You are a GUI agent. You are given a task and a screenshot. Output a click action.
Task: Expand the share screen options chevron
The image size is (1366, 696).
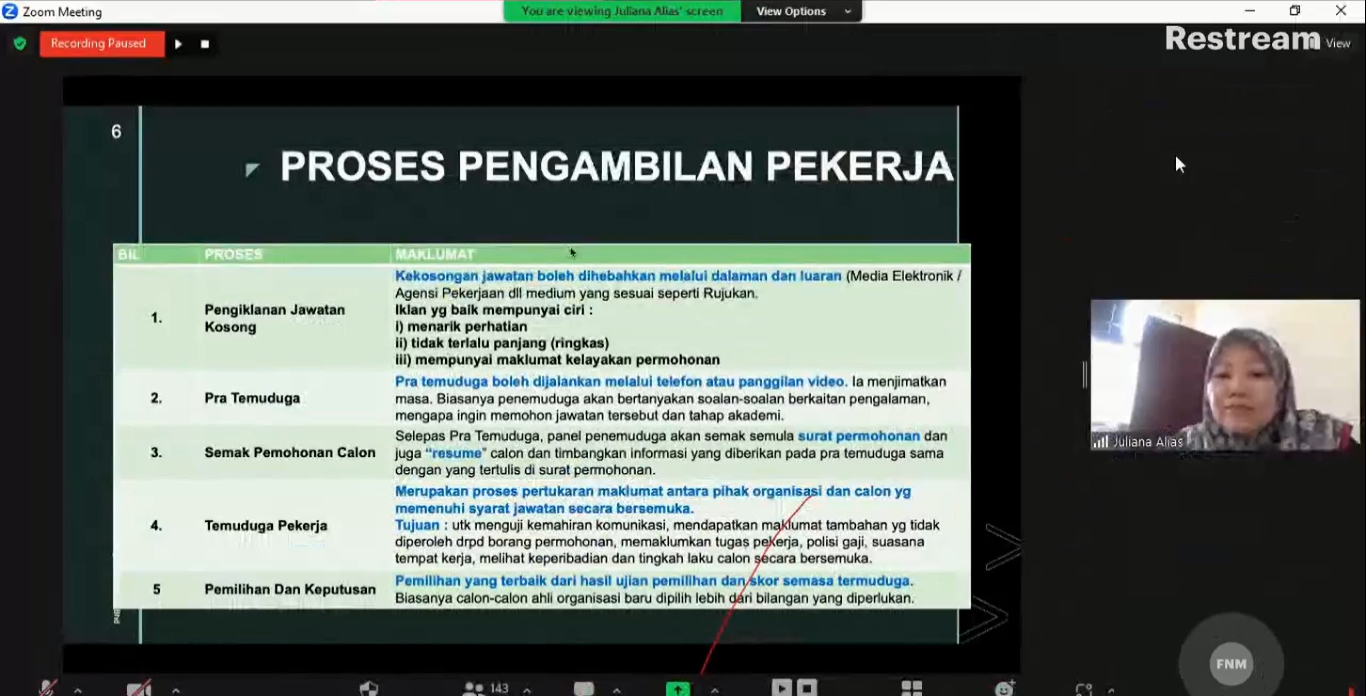coord(714,689)
